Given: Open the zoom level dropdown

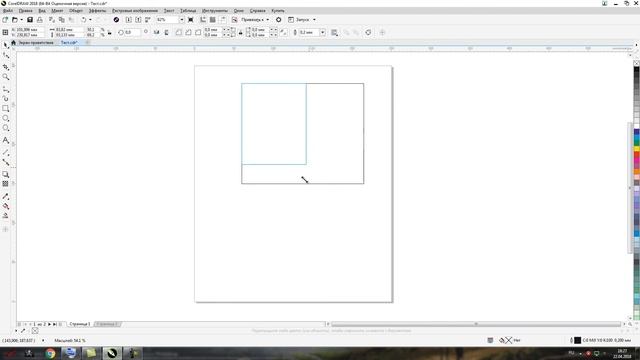Looking at the screenshot, I should coord(182,20).
